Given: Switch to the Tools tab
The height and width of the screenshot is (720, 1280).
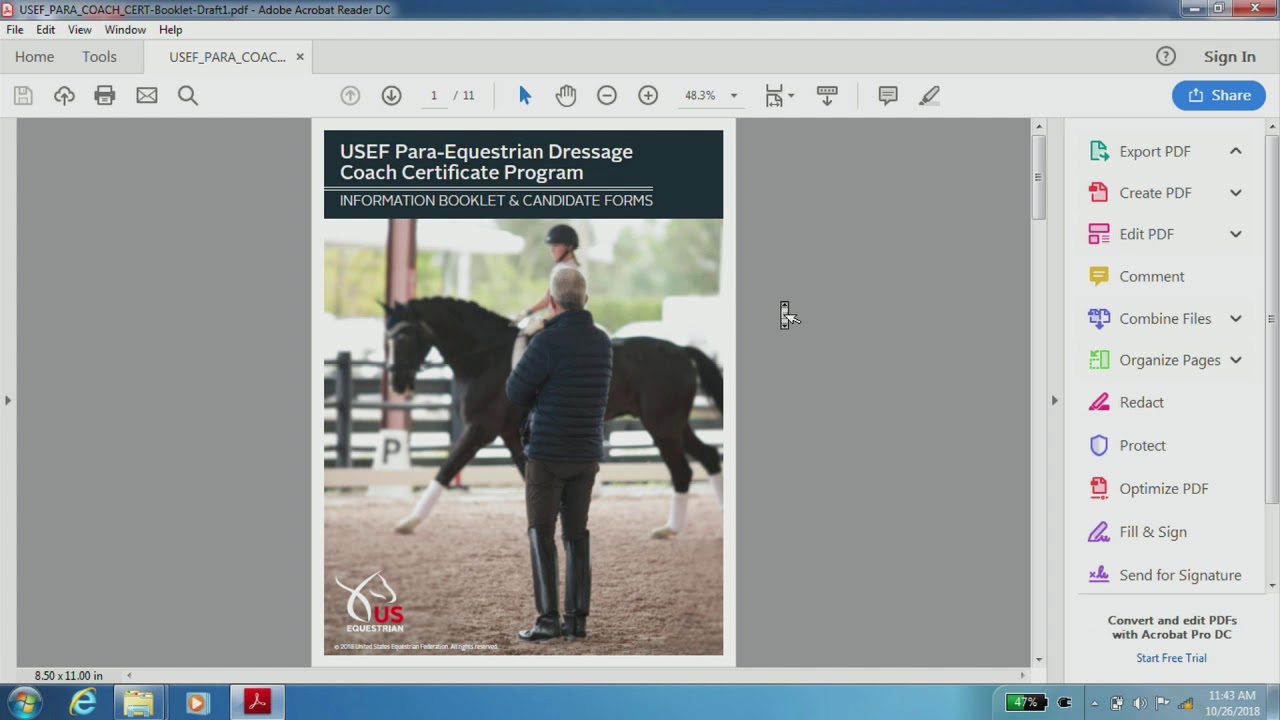Looking at the screenshot, I should coord(99,57).
